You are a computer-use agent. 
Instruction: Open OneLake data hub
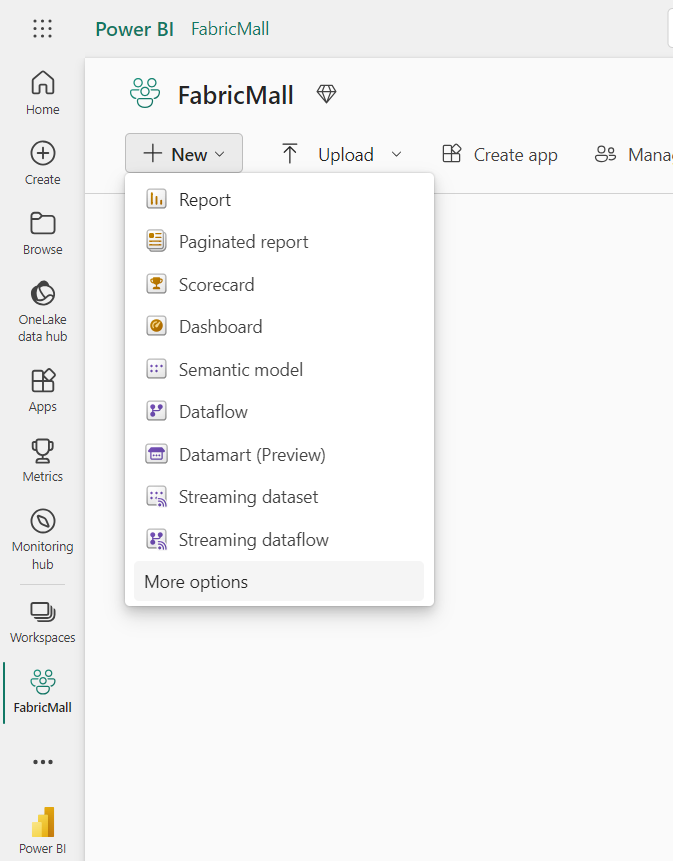(x=42, y=312)
